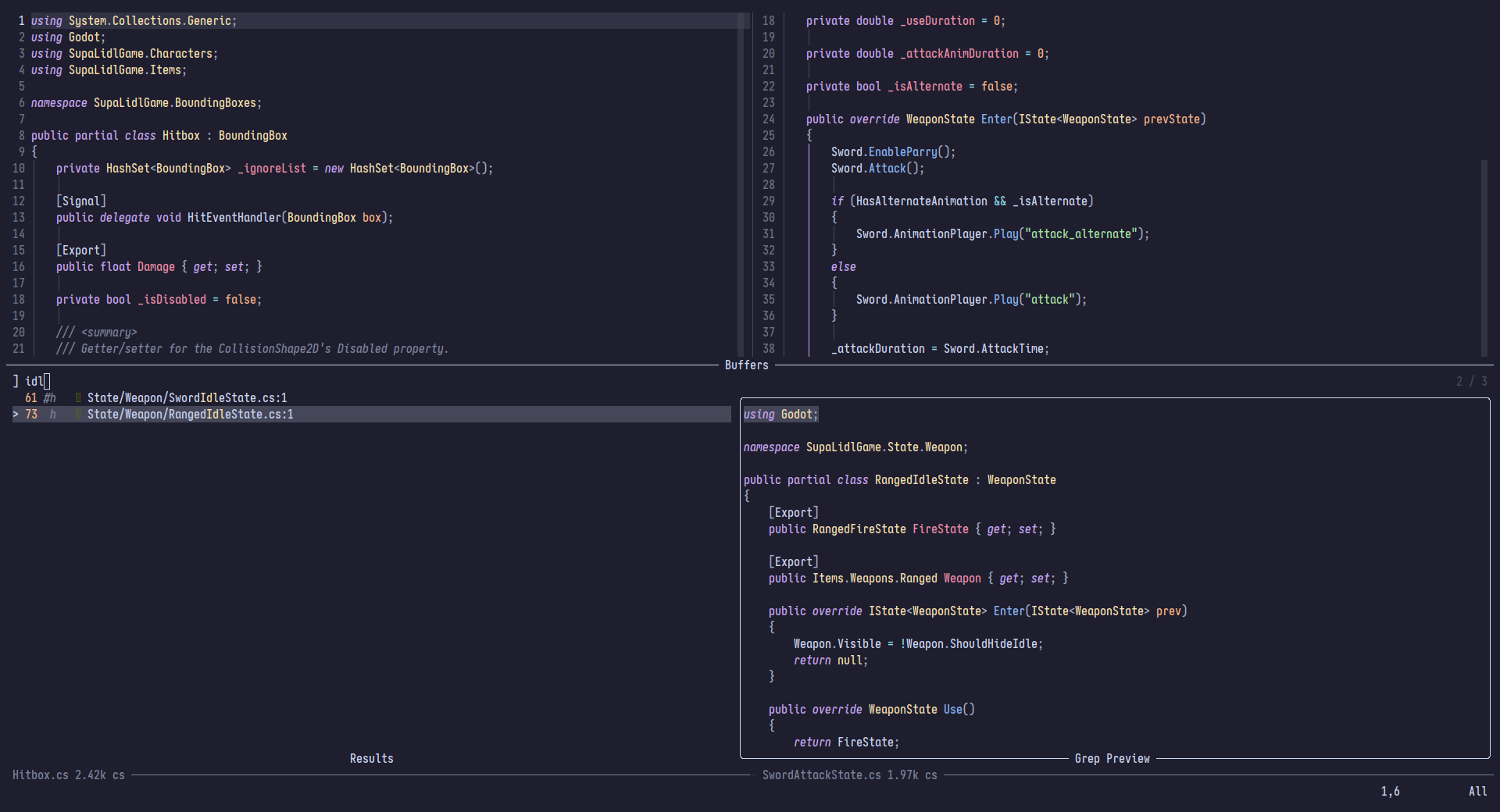Image resolution: width=1500 pixels, height=812 pixels.
Task: Open the State/Weapon/SwordIdleState.cs:1 buffer entry
Action: [x=187, y=398]
